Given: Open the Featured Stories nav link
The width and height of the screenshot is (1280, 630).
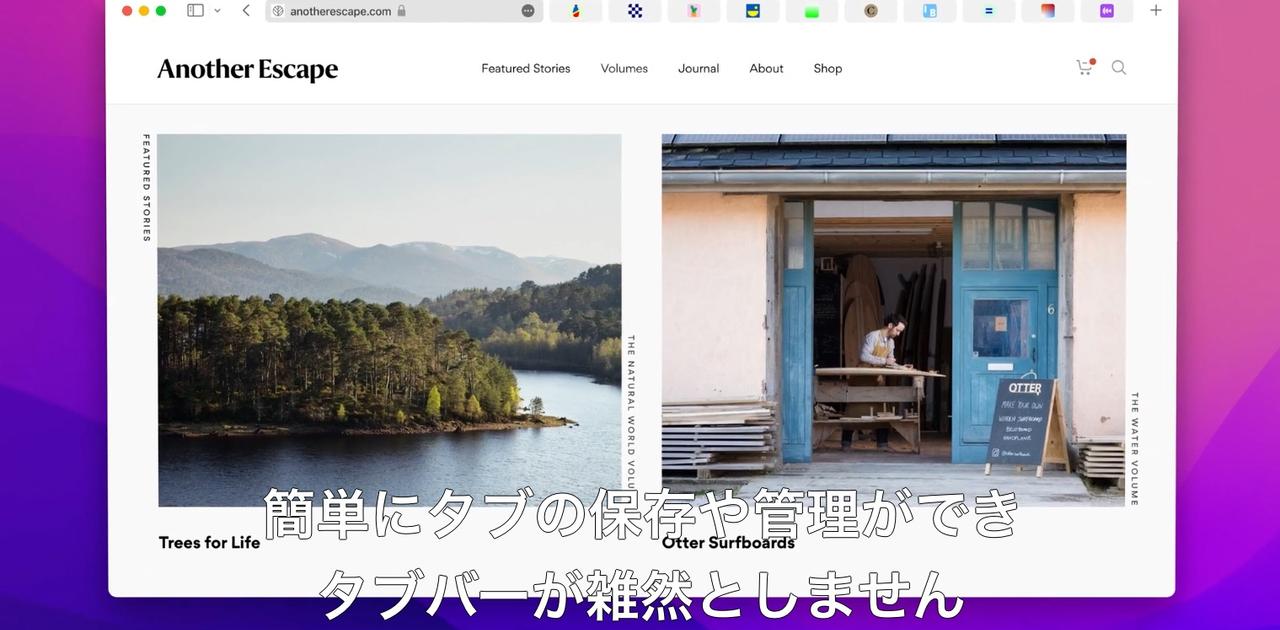Looking at the screenshot, I should click(x=526, y=68).
